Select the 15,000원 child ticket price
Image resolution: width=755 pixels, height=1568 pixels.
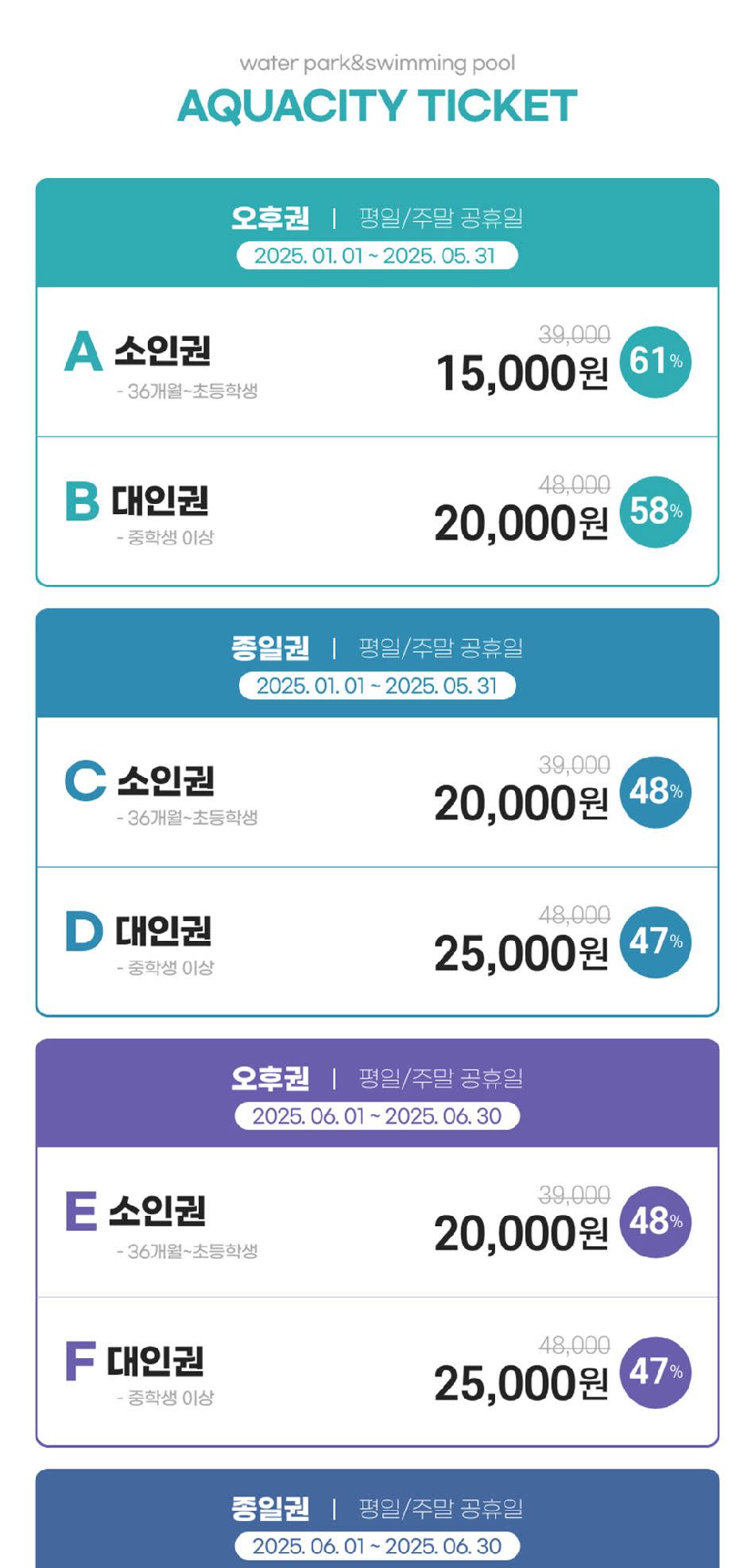pyautogui.click(x=521, y=373)
